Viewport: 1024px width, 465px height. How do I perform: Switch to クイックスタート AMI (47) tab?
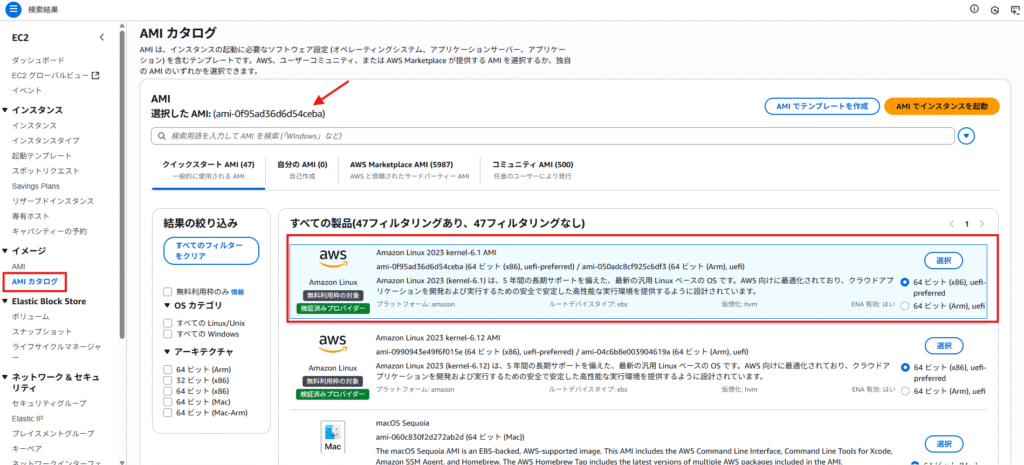coord(208,170)
